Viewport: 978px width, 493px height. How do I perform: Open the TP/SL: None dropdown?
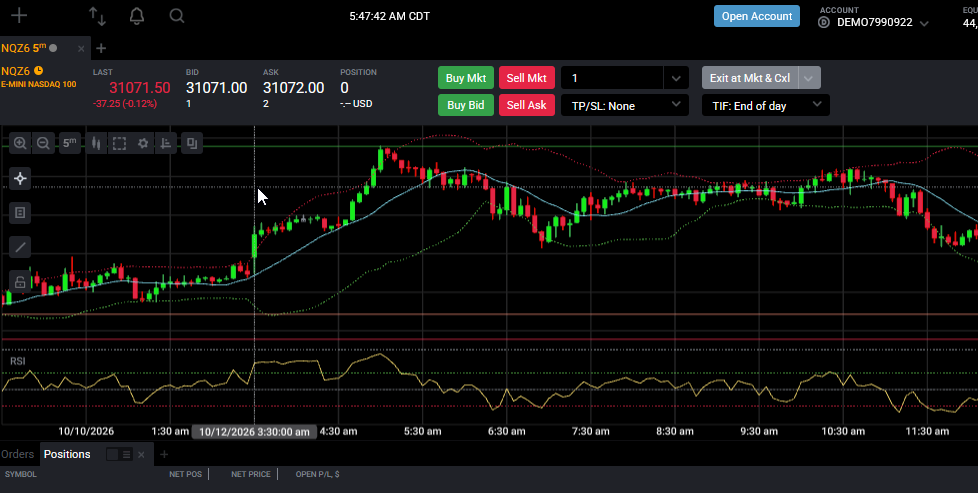pyautogui.click(x=625, y=105)
